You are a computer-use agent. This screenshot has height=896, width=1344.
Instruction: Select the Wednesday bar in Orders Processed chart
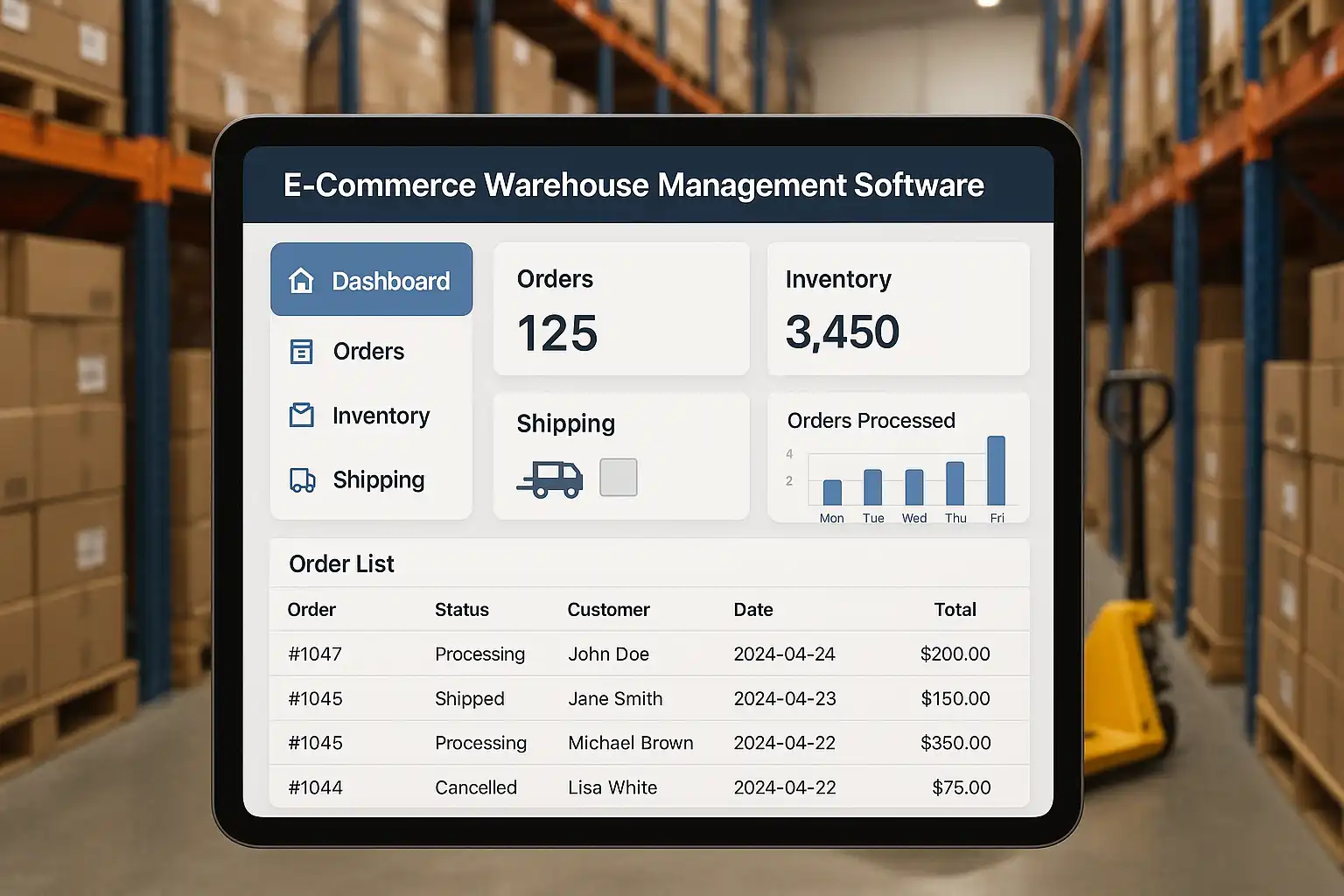coord(914,487)
